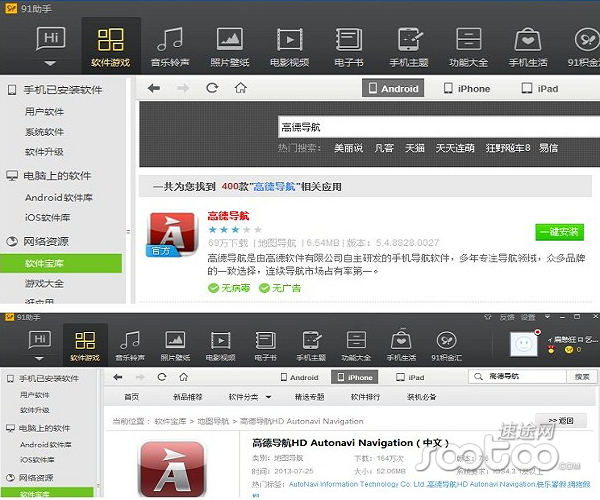Screen dimensions: 600x500
Task: Open 91积金汇 icon in bottom window
Action: (447, 346)
